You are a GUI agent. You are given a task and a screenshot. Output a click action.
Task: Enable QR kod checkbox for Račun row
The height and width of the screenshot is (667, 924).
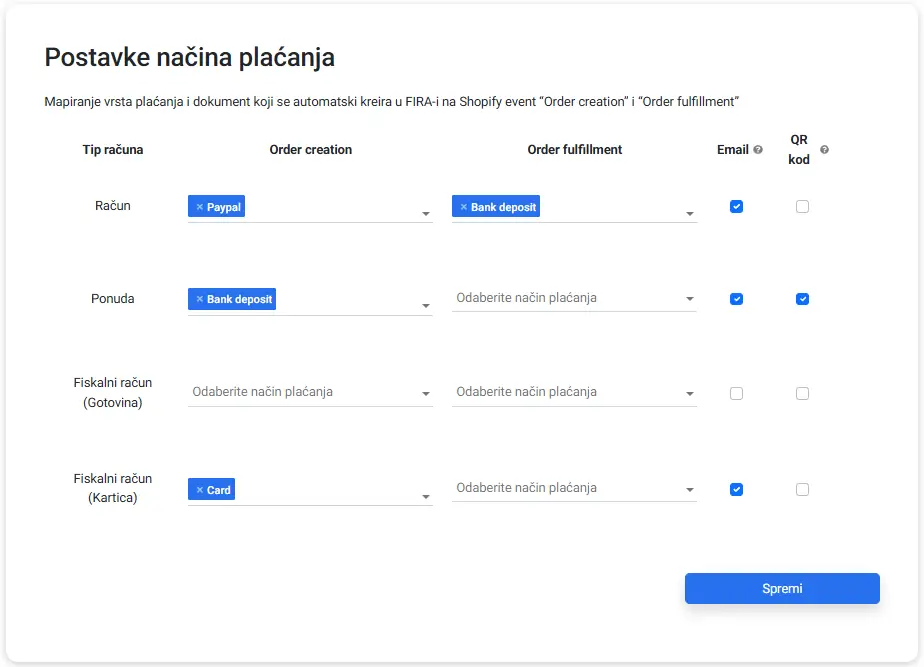(x=802, y=207)
